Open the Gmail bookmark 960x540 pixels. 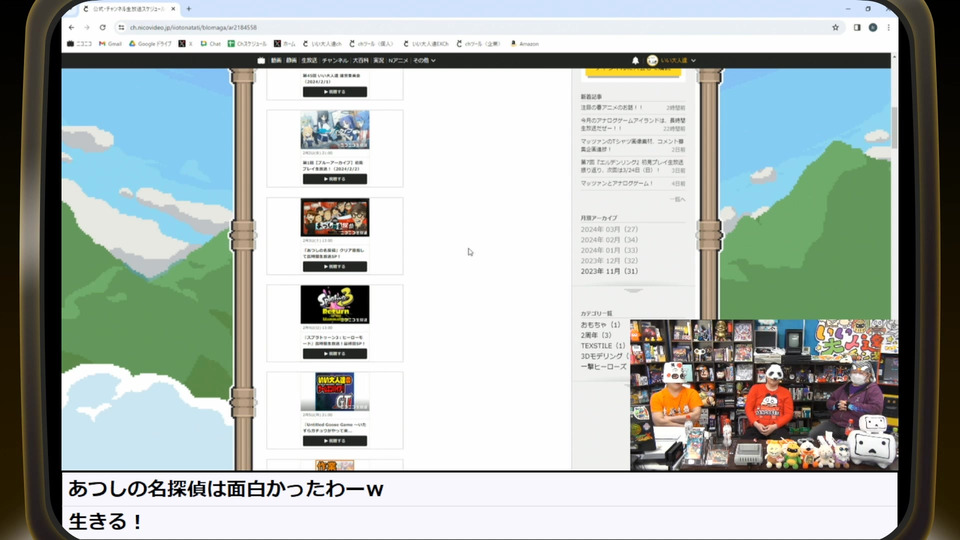[x=110, y=44]
